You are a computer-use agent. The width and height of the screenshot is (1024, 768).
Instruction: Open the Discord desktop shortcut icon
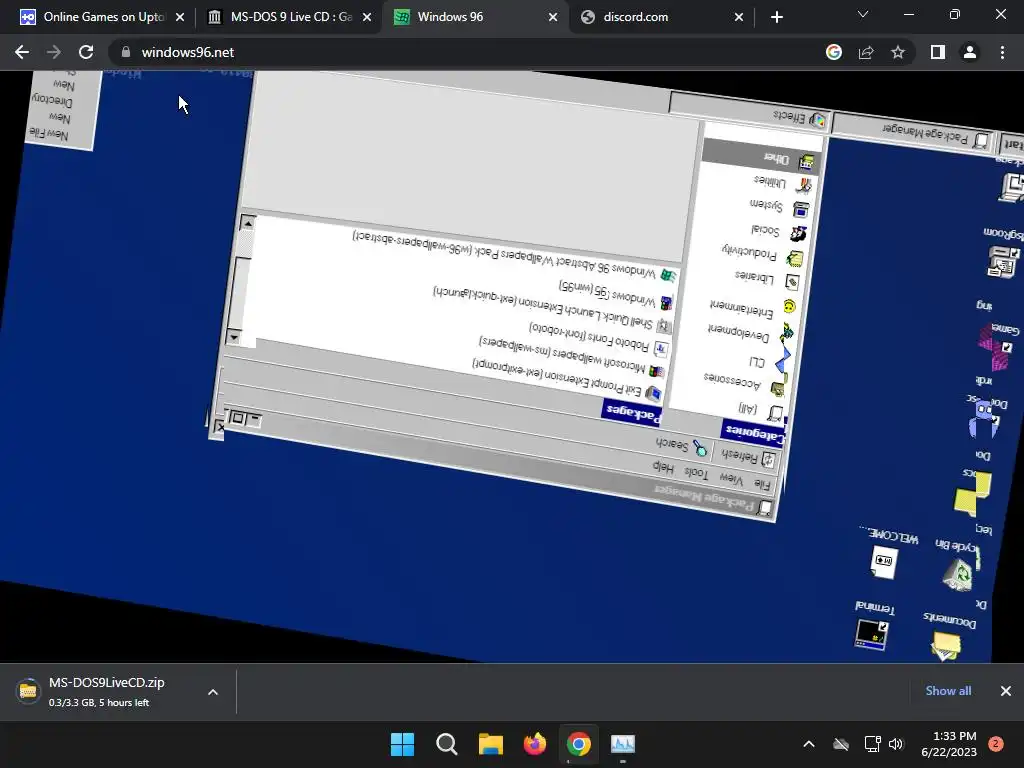pyautogui.click(x=985, y=417)
